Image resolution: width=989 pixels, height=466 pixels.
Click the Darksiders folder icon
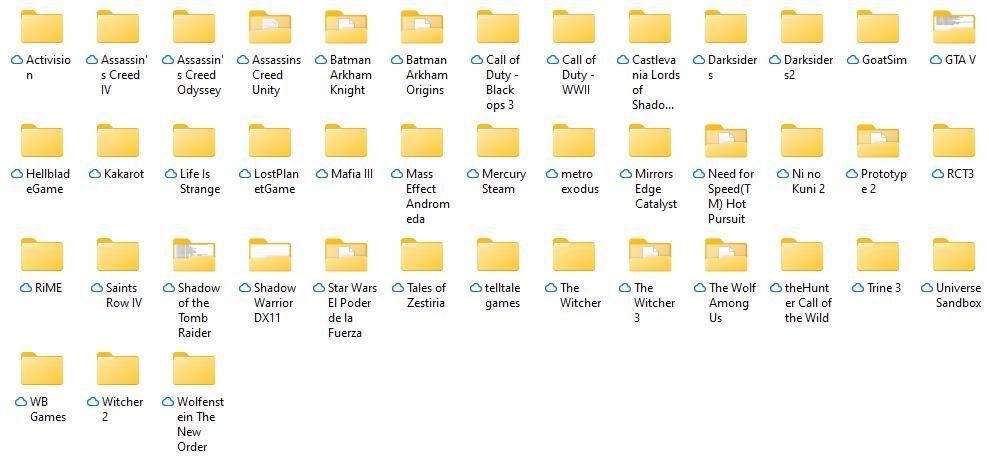point(726,27)
